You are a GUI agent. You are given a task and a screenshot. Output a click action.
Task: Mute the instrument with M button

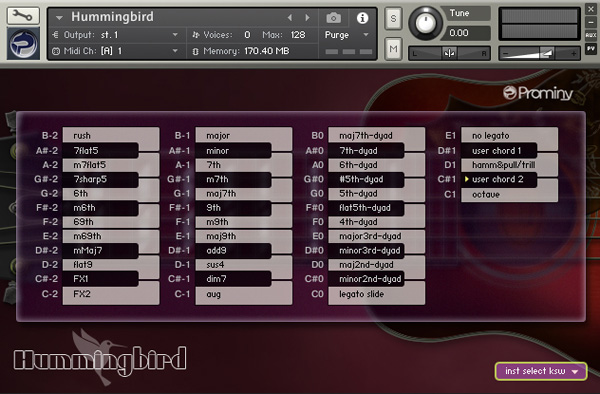pos(393,49)
